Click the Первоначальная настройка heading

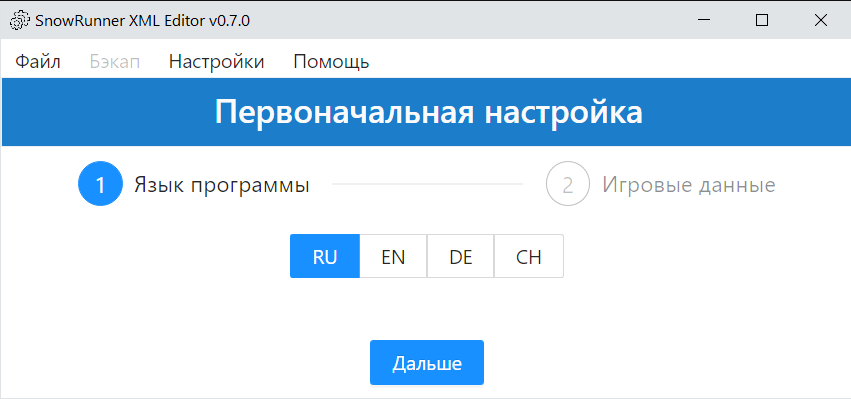429,112
